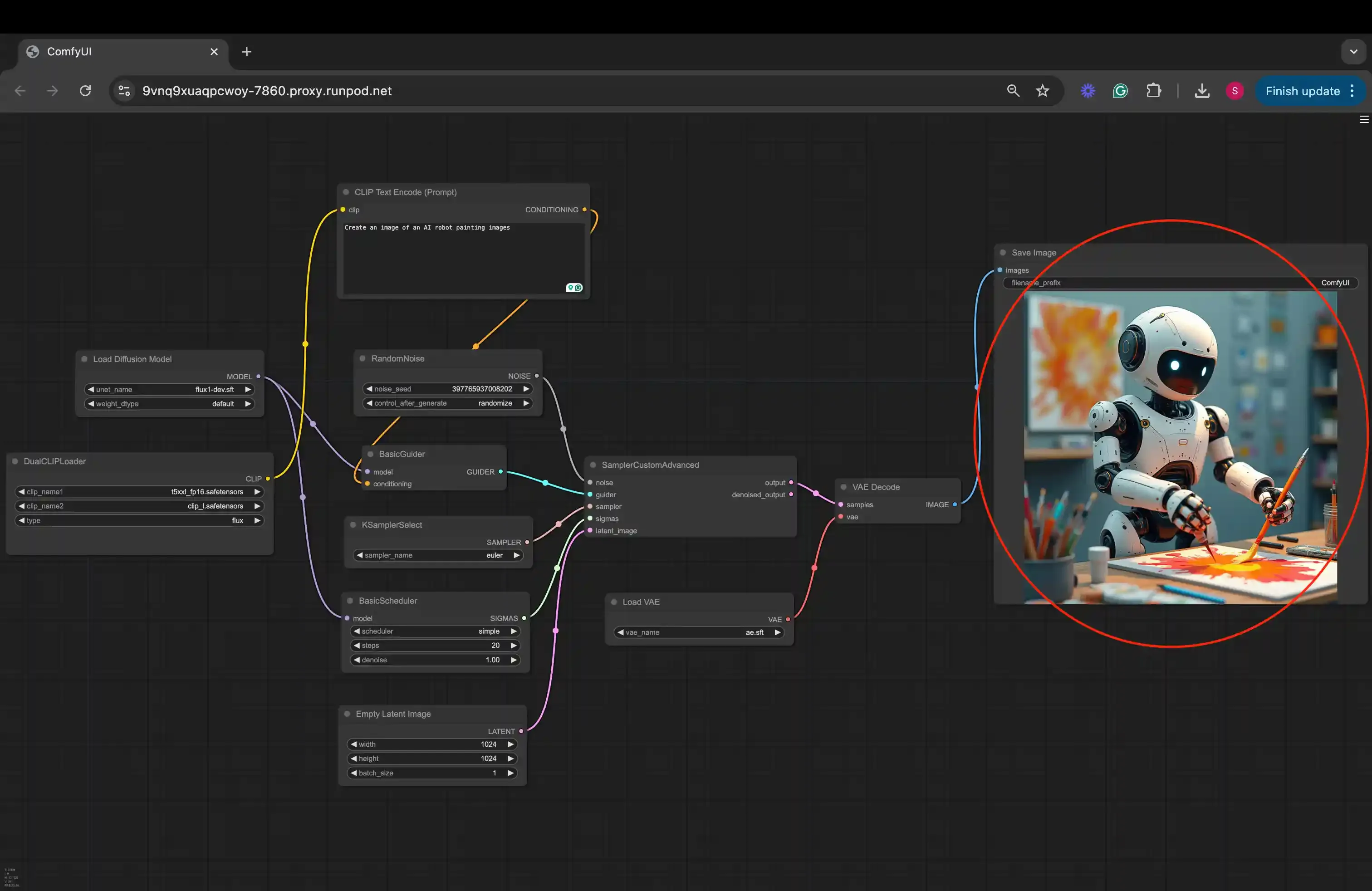The width and height of the screenshot is (1372, 891).
Task: Adjust the denoise slider in BasicScheduler
Action: point(435,659)
